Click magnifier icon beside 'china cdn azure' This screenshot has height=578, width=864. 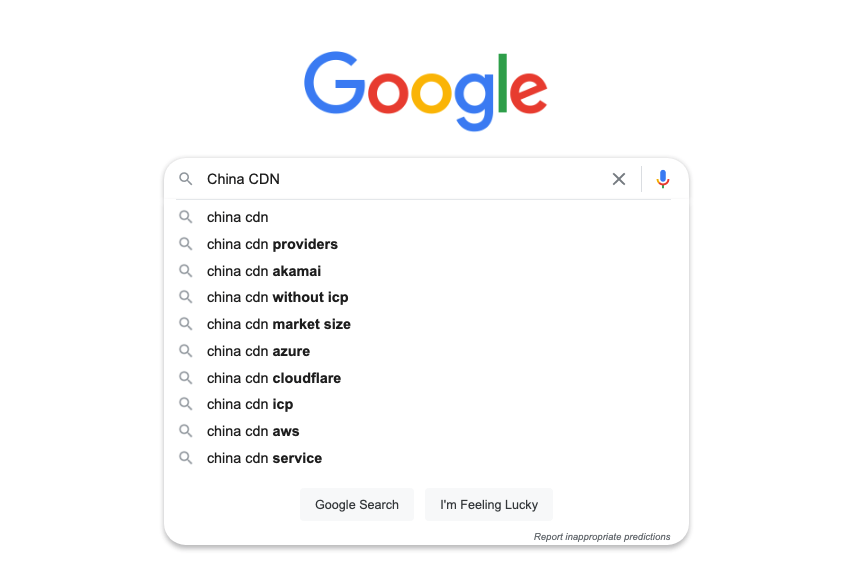185,351
